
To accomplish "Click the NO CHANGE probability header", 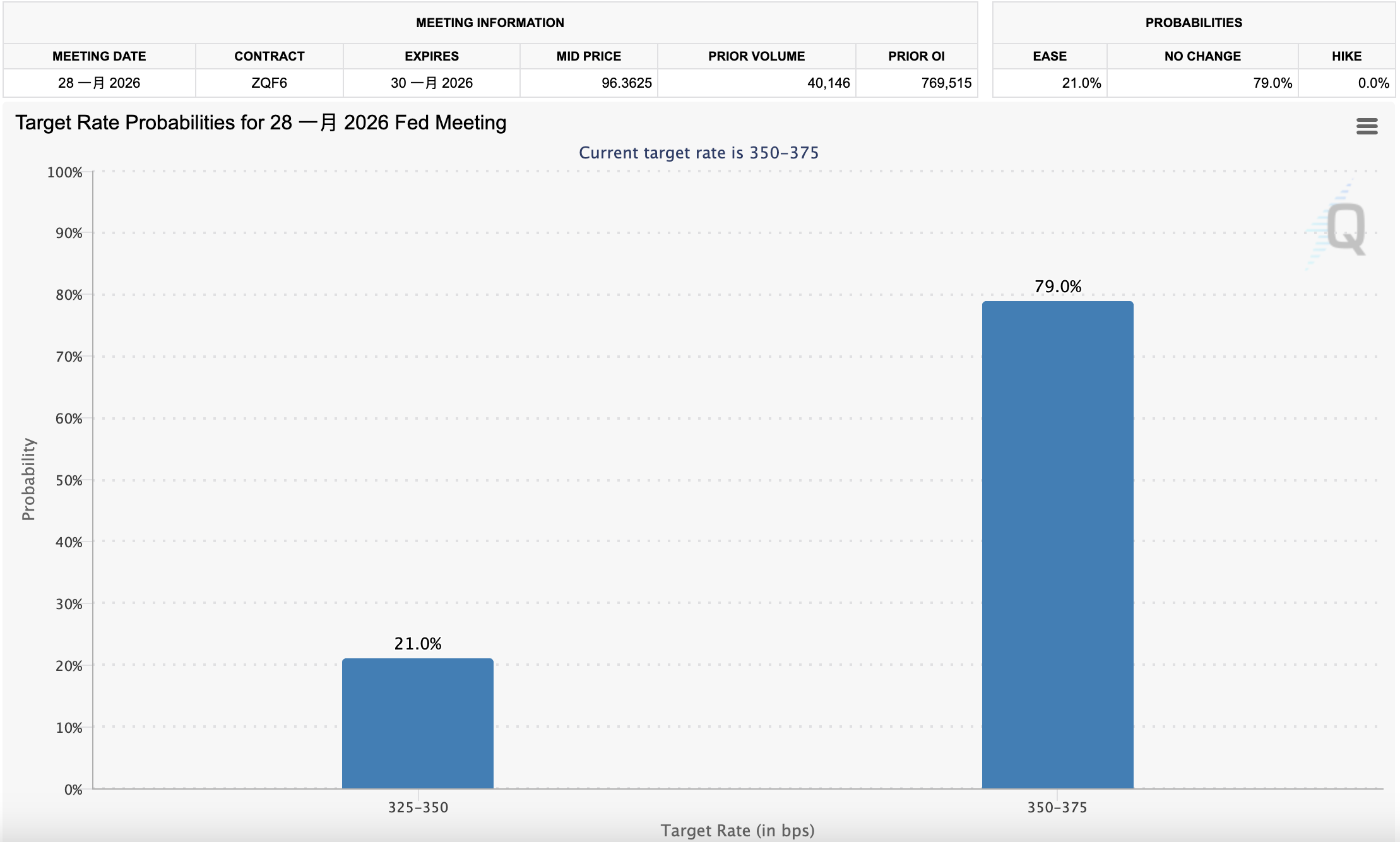I will (1202, 56).
